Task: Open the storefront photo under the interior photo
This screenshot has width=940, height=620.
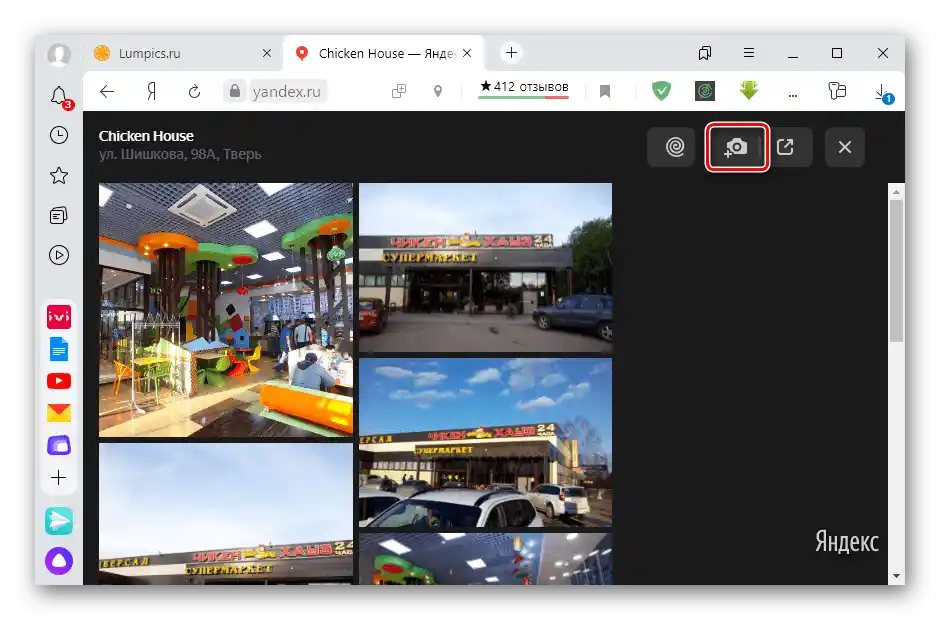Action: pos(226,514)
